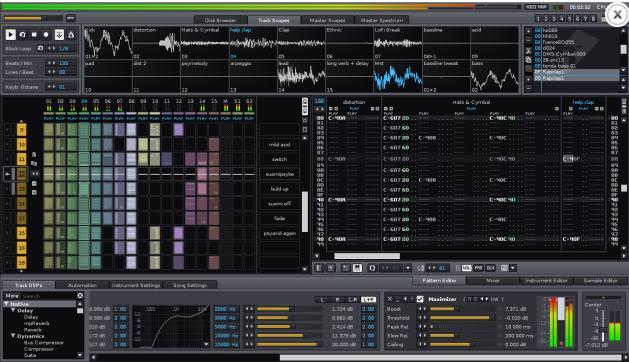Adjust the master volume slider at top left
The height and width of the screenshot is (362, 629).
tap(33, 18)
